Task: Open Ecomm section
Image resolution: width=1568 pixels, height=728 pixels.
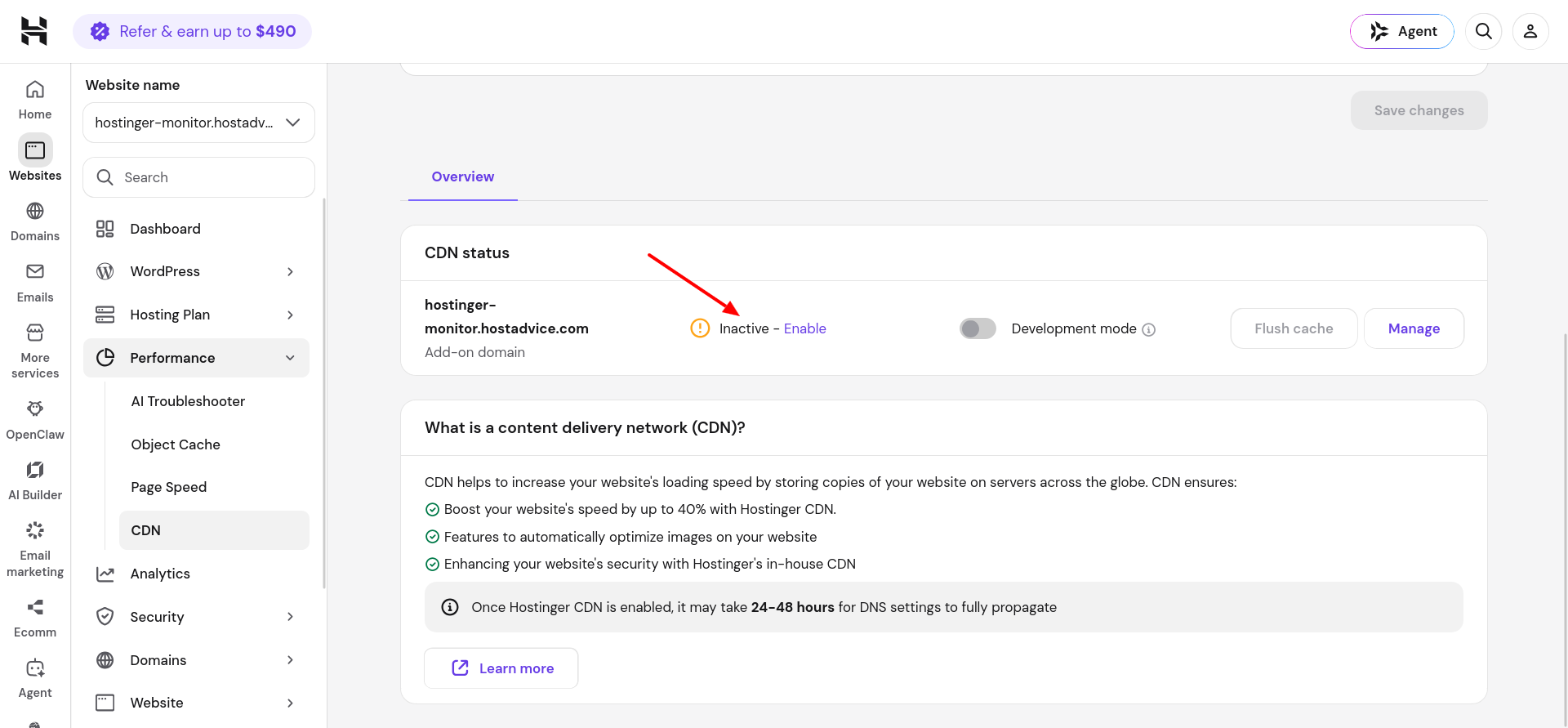Action: (x=35, y=618)
